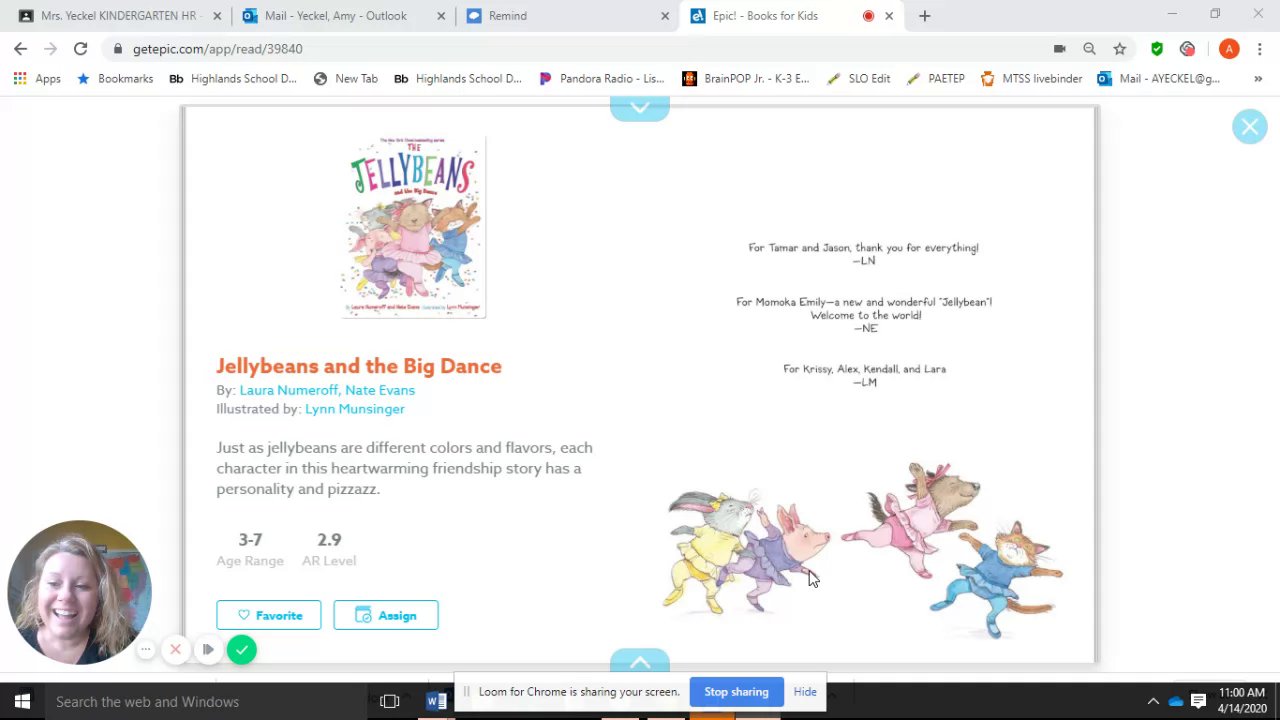Cancel Loom recording with red X
This screenshot has width=1280, height=720.
[175, 650]
